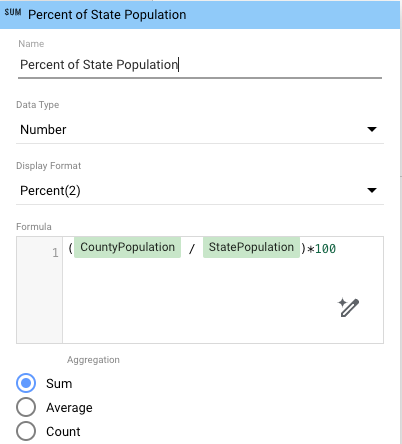Click the Count label text
This screenshot has height=444, width=402.
[63, 432]
